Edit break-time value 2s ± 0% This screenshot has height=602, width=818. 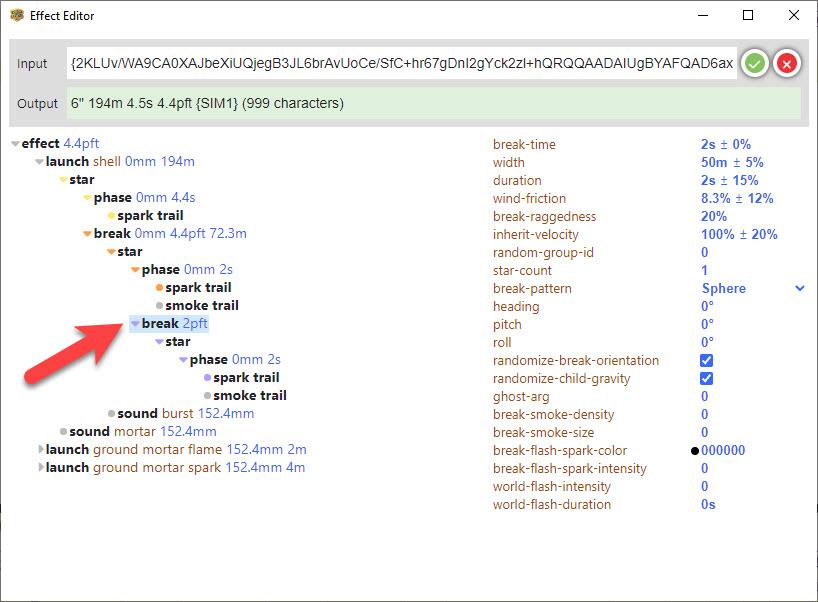[x=726, y=145]
